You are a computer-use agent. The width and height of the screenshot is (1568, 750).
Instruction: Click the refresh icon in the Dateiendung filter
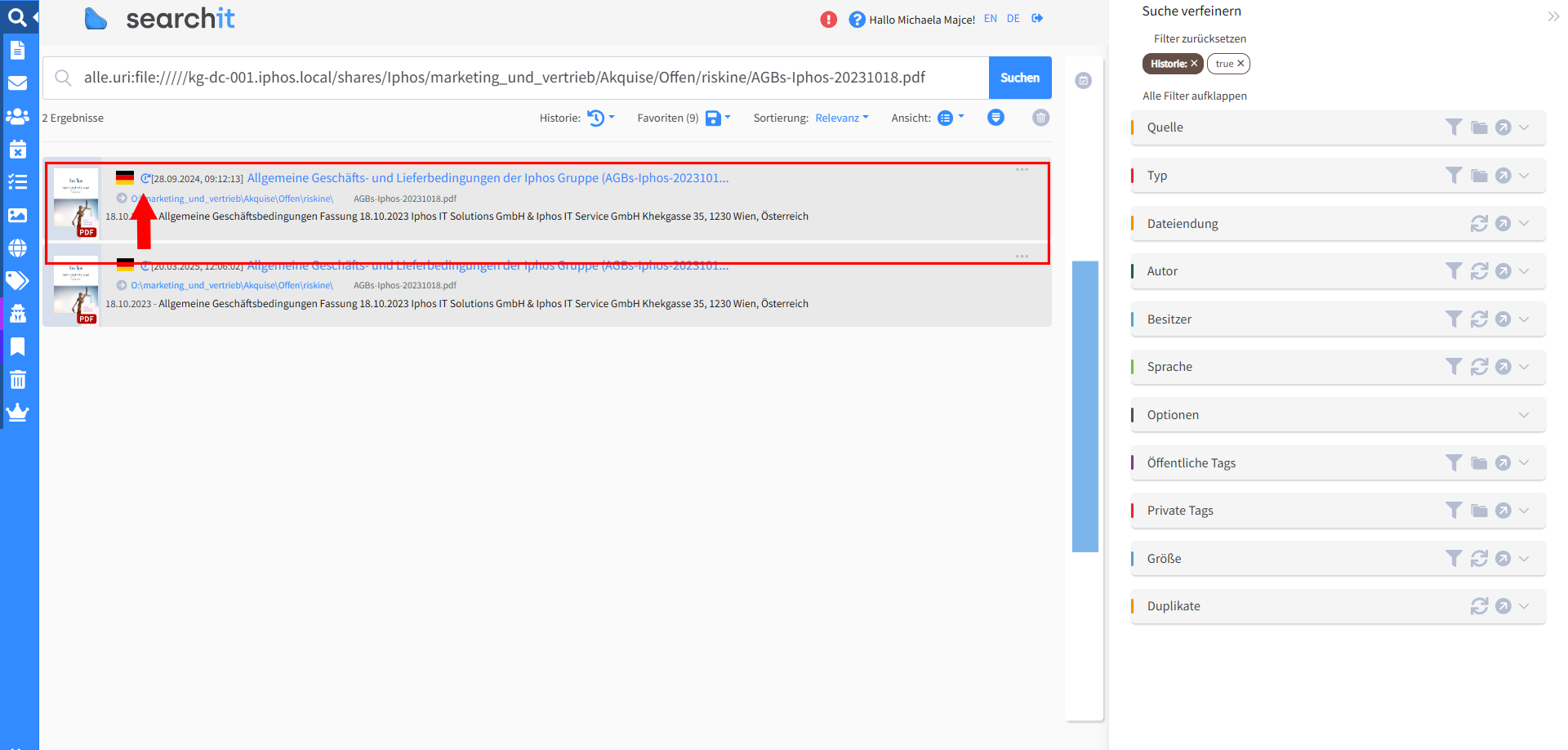pyautogui.click(x=1479, y=223)
